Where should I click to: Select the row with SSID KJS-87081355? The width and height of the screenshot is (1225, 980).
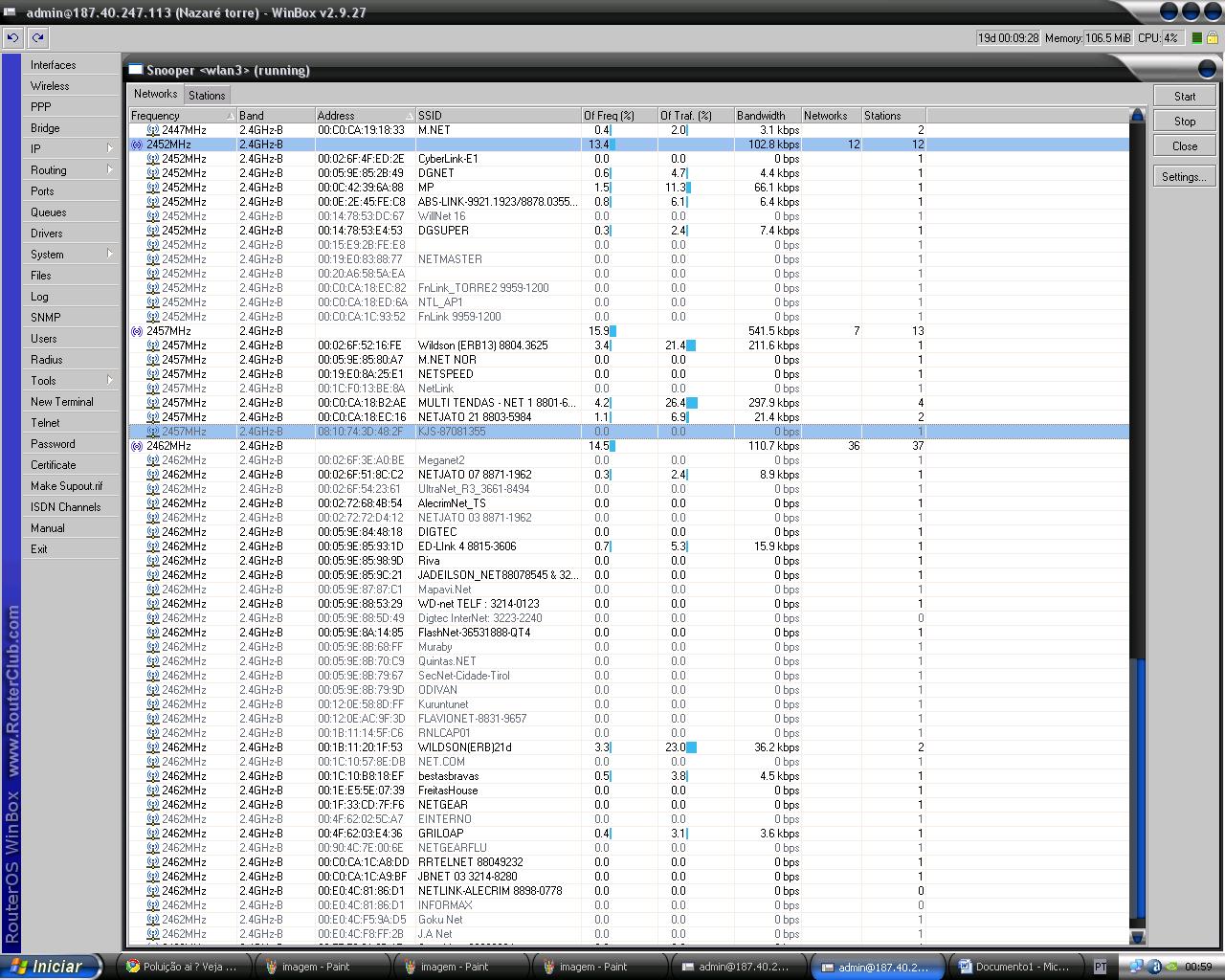[629, 432]
